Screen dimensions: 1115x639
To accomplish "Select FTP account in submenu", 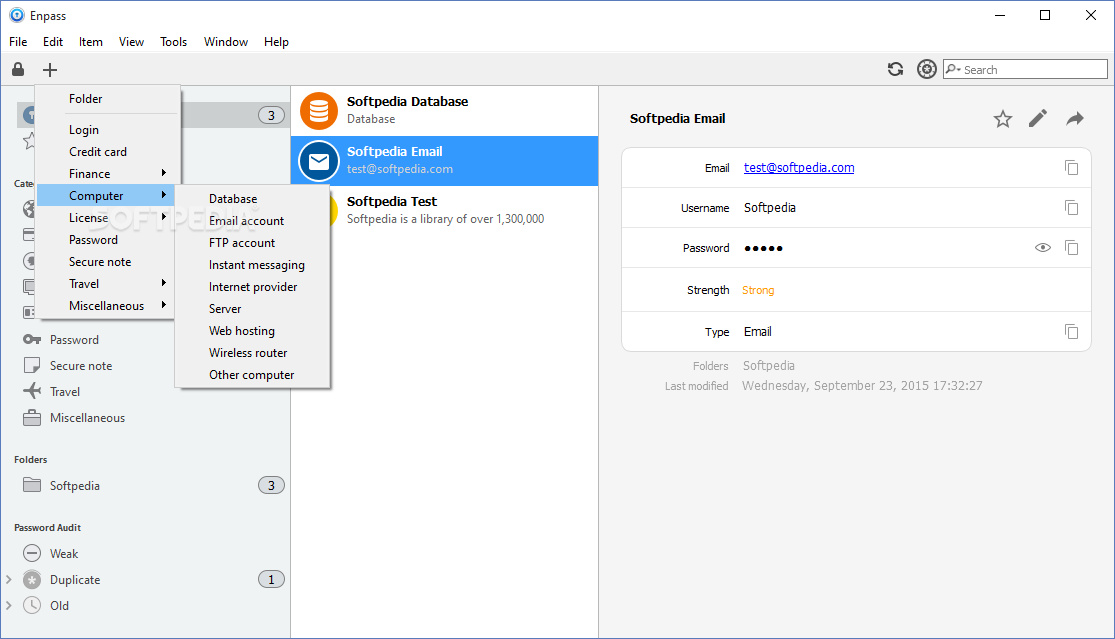I will [252, 243].
